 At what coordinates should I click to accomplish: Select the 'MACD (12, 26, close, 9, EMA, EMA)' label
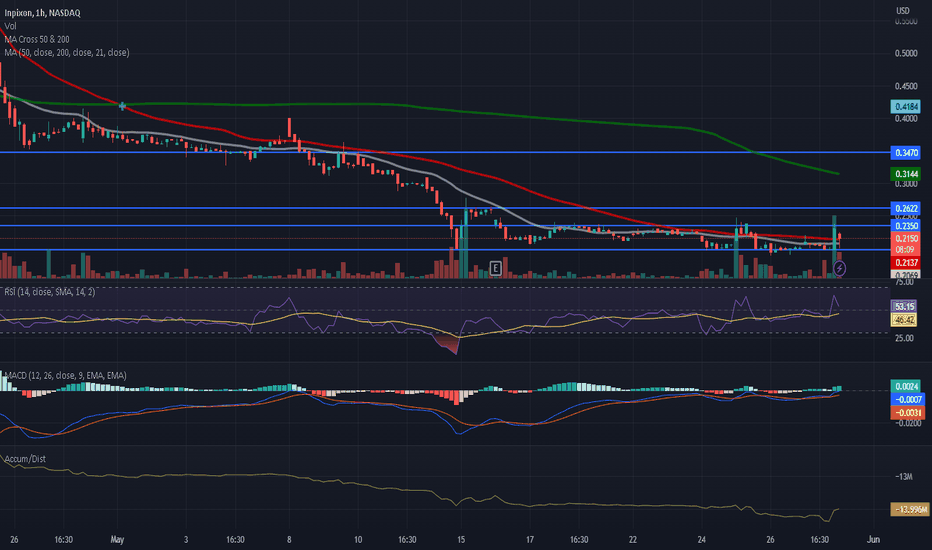click(x=65, y=375)
